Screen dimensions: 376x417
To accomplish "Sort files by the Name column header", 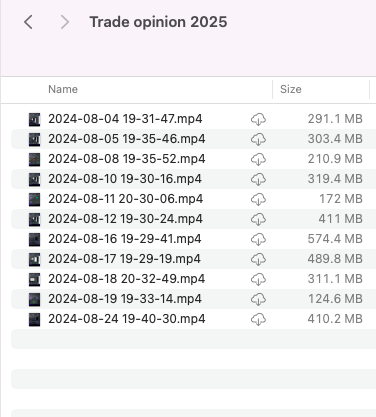I will (63, 89).
